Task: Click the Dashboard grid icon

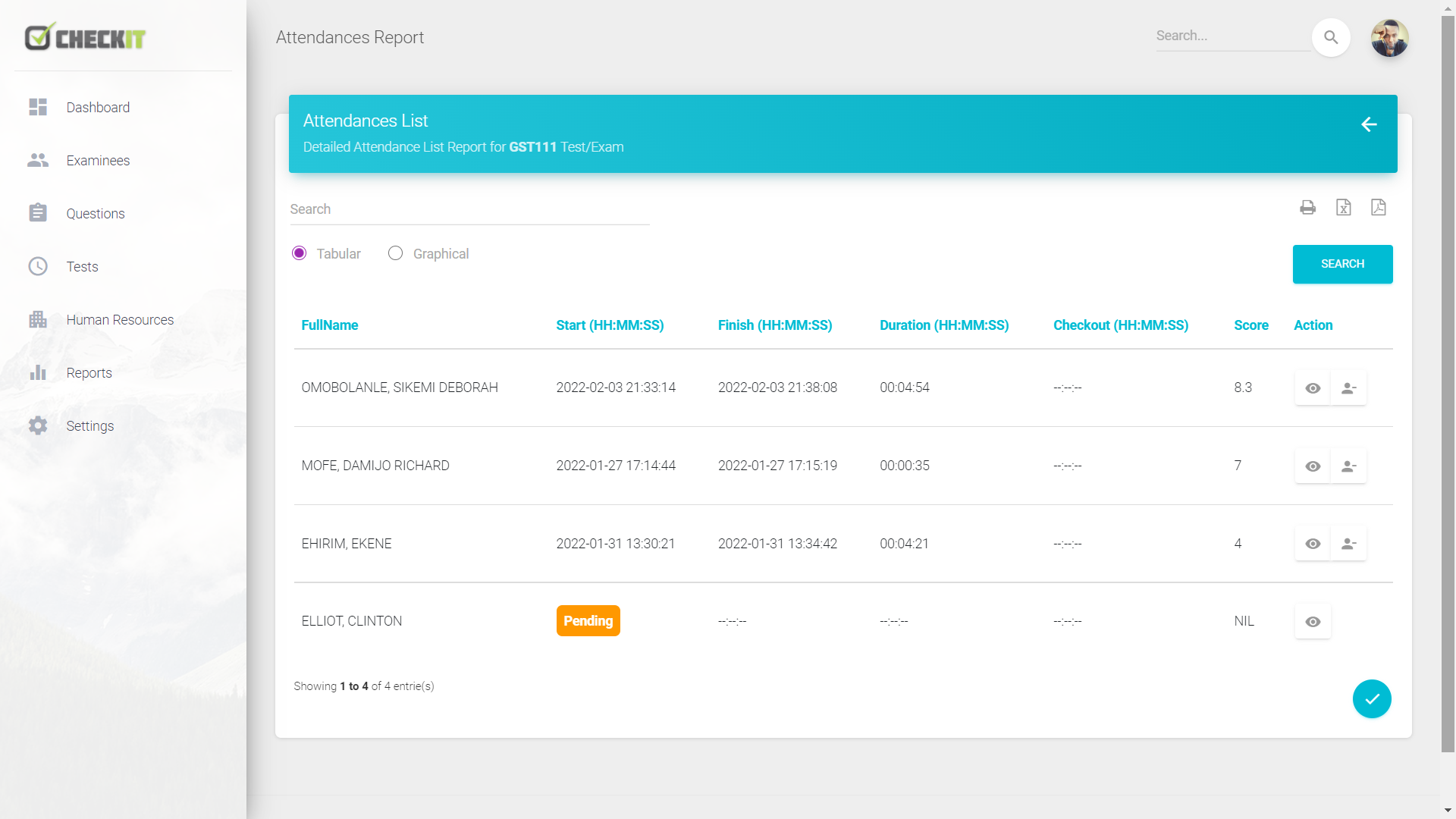Action: tap(38, 107)
